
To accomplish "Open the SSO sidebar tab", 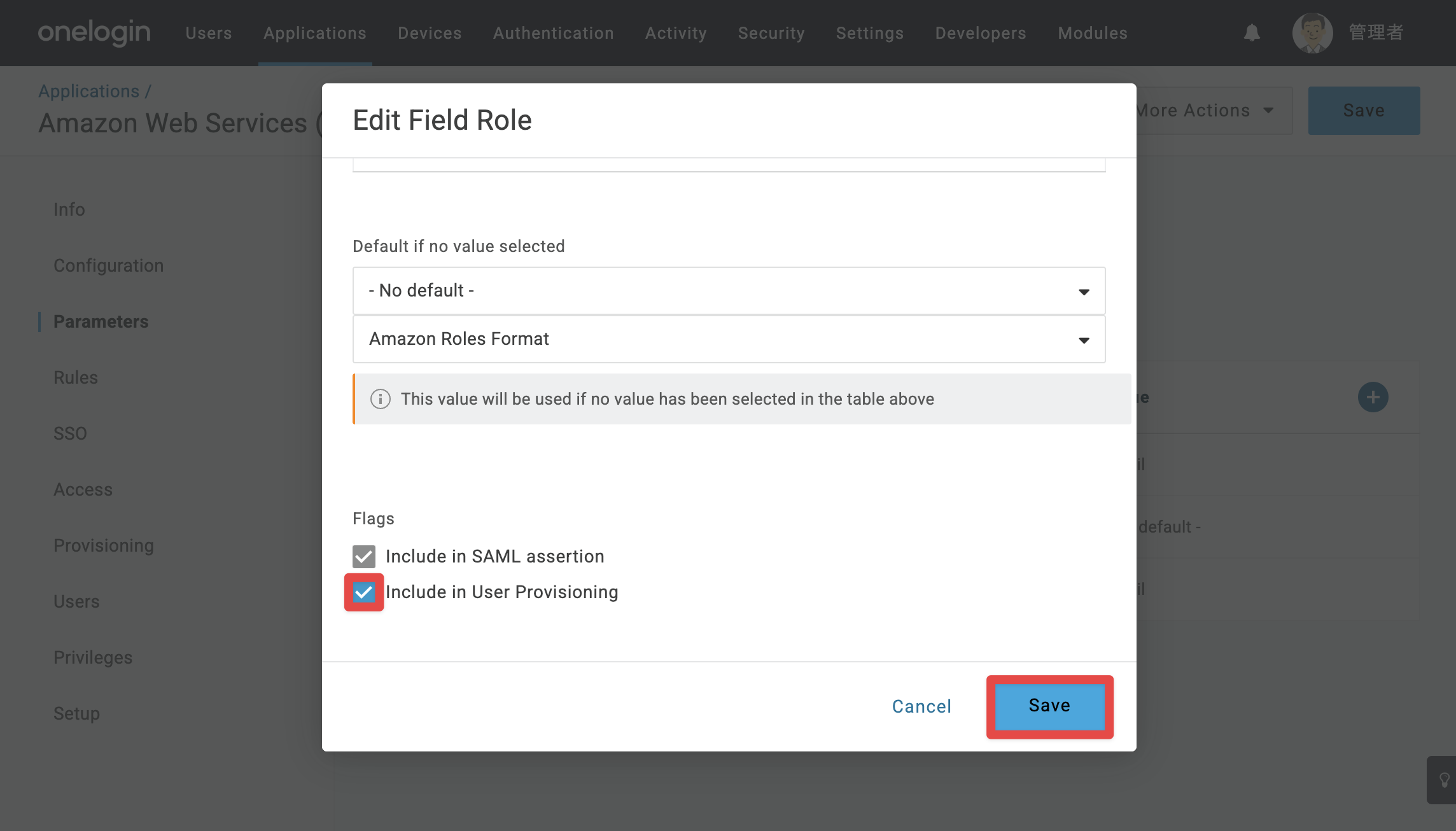I will coord(70,433).
